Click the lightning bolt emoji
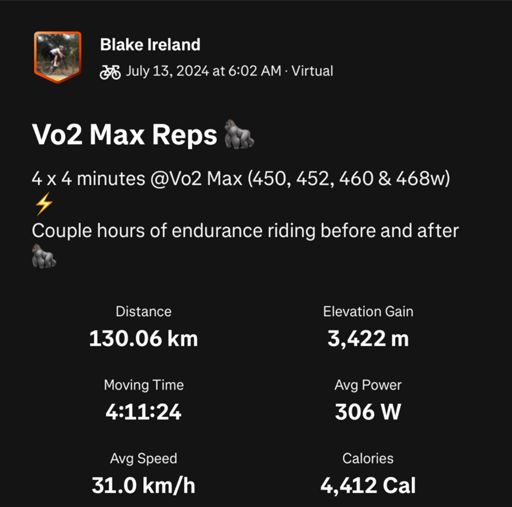Screen dimensions: 512x507 (x=44, y=204)
